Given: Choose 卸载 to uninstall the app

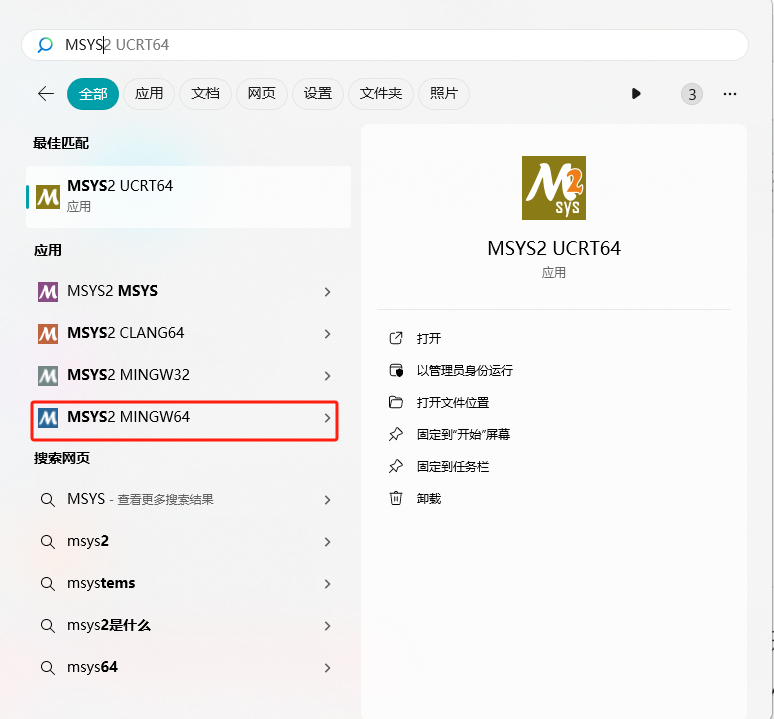Looking at the screenshot, I should pyautogui.click(x=428, y=499).
